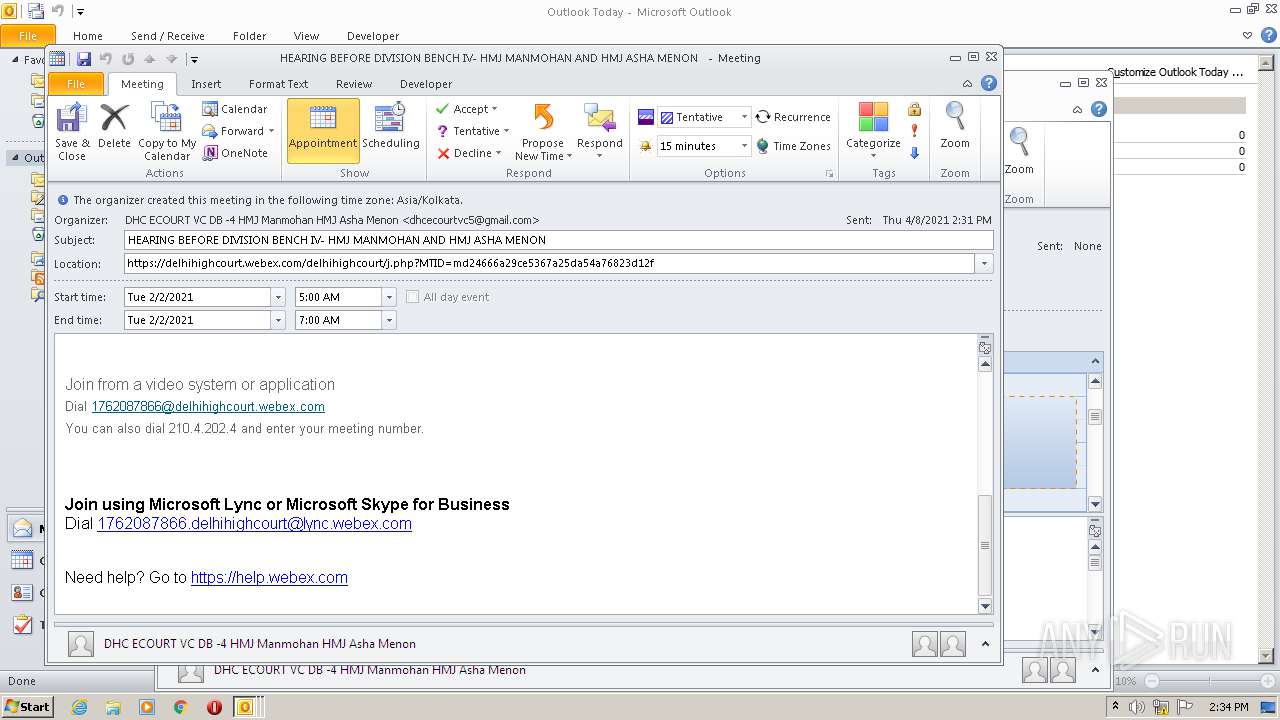1280x720 pixels.
Task: Mark meeting as Private with lock icon
Action: tap(914, 109)
